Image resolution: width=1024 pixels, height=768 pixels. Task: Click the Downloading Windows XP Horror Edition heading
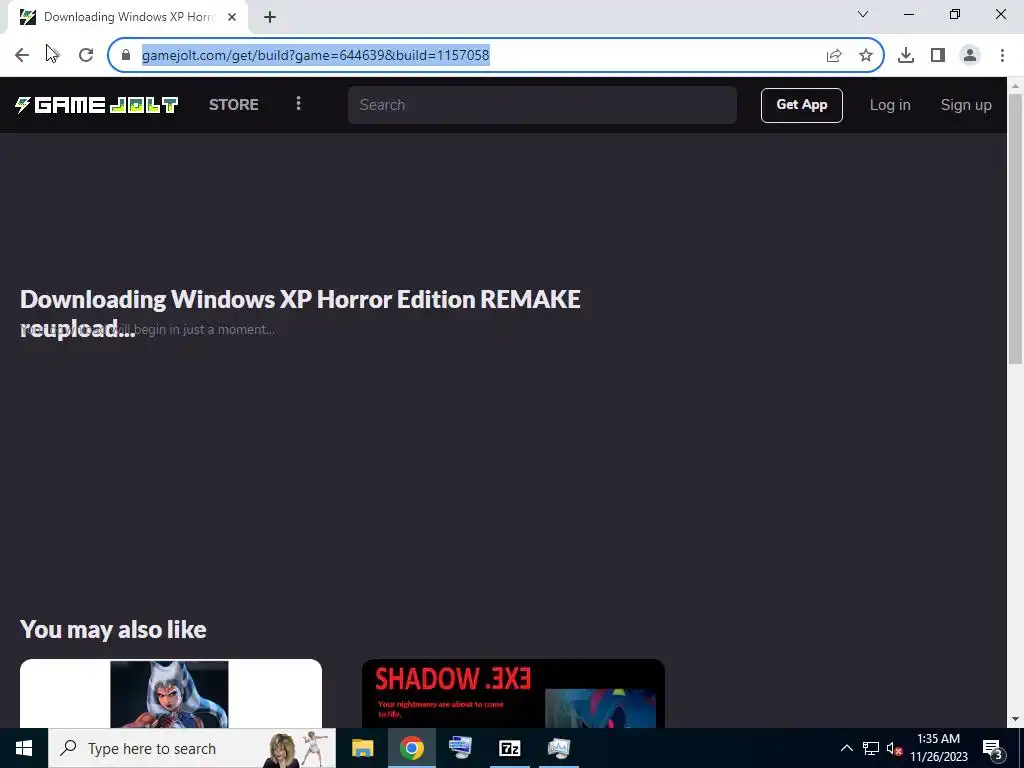coord(300,313)
